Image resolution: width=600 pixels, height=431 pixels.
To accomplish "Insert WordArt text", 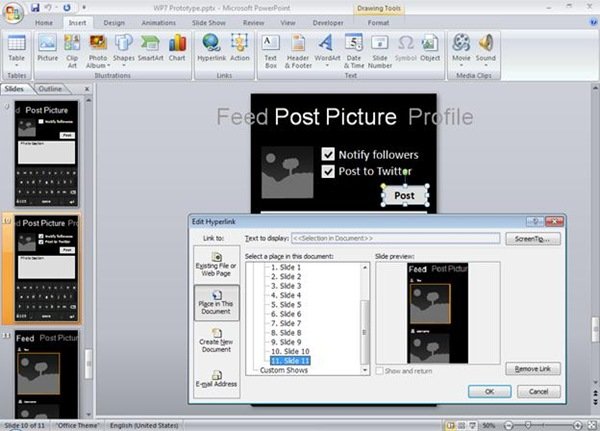I will pyautogui.click(x=327, y=49).
